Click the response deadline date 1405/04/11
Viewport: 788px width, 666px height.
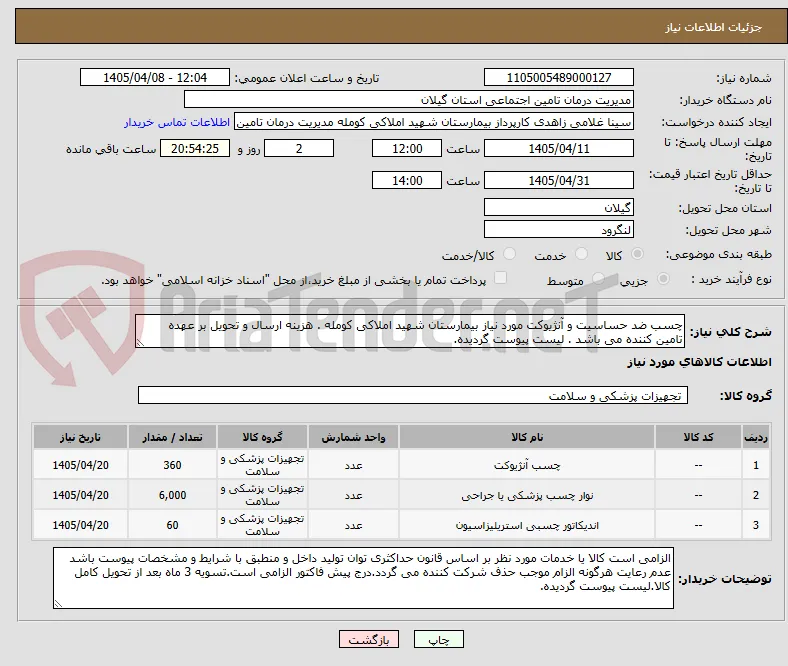click(x=558, y=148)
